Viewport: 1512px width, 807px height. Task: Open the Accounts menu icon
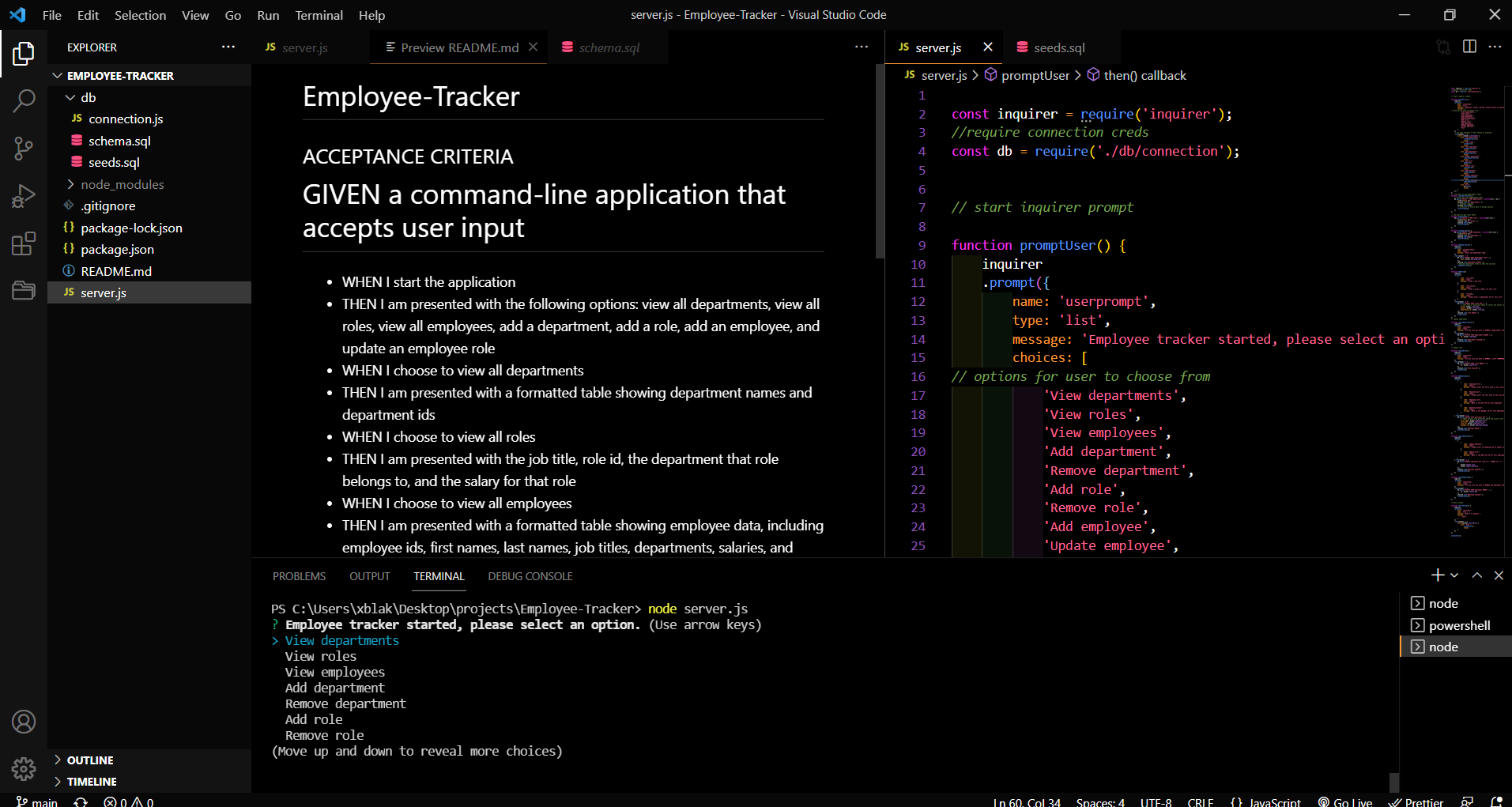pos(24,722)
